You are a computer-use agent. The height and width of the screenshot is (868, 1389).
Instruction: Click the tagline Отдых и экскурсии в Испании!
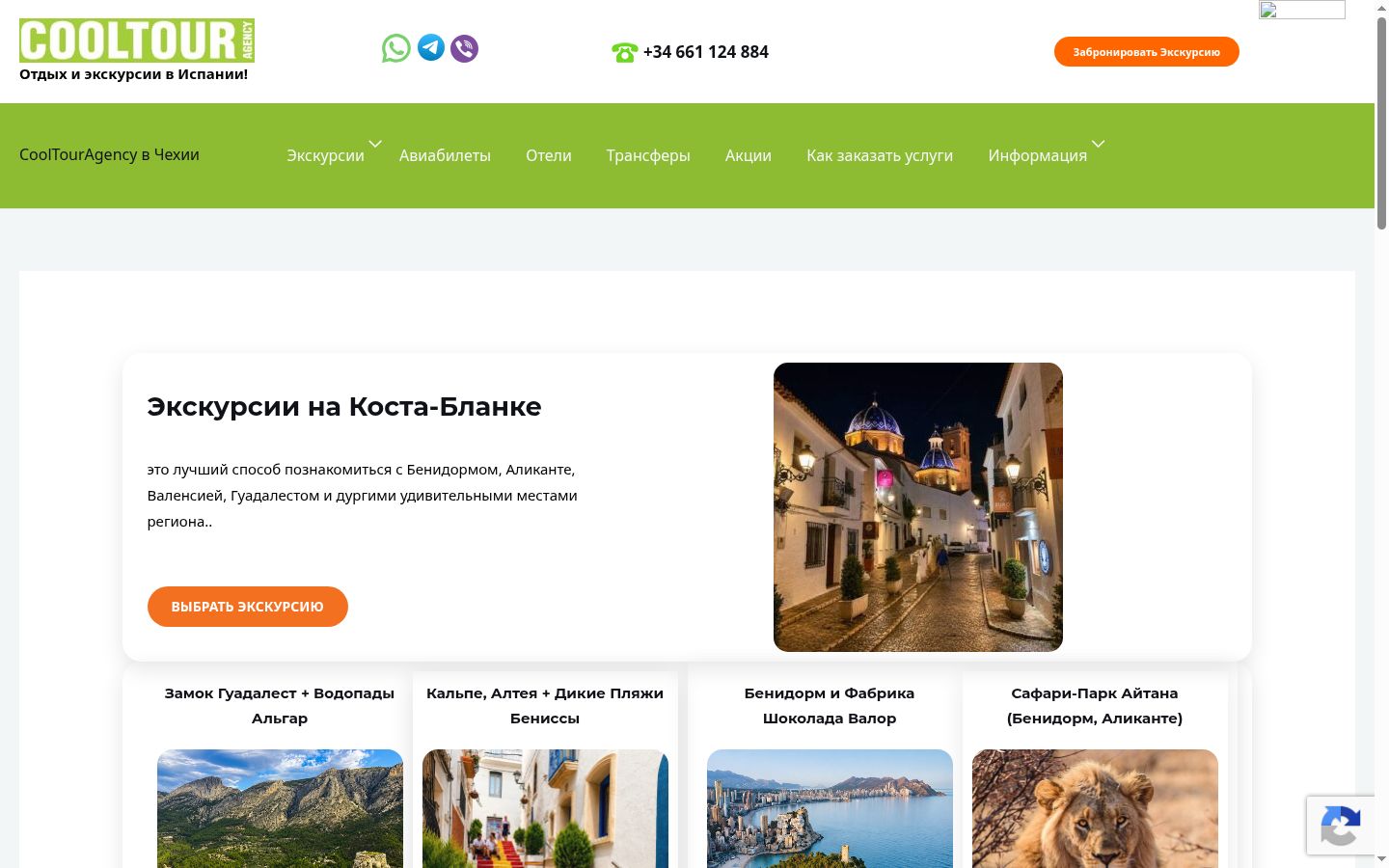coord(134,74)
